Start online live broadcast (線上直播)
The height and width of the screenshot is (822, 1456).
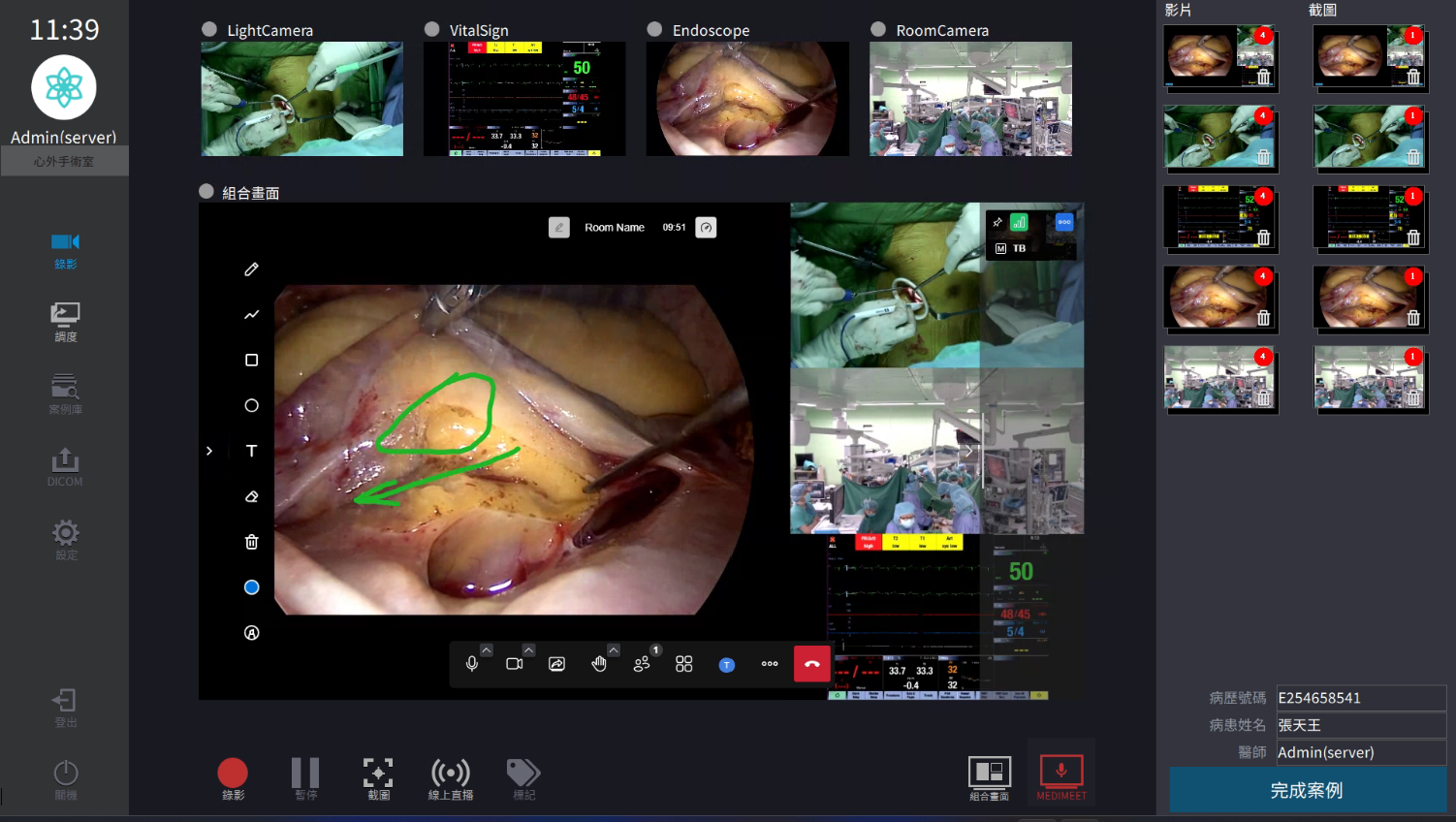tap(451, 777)
